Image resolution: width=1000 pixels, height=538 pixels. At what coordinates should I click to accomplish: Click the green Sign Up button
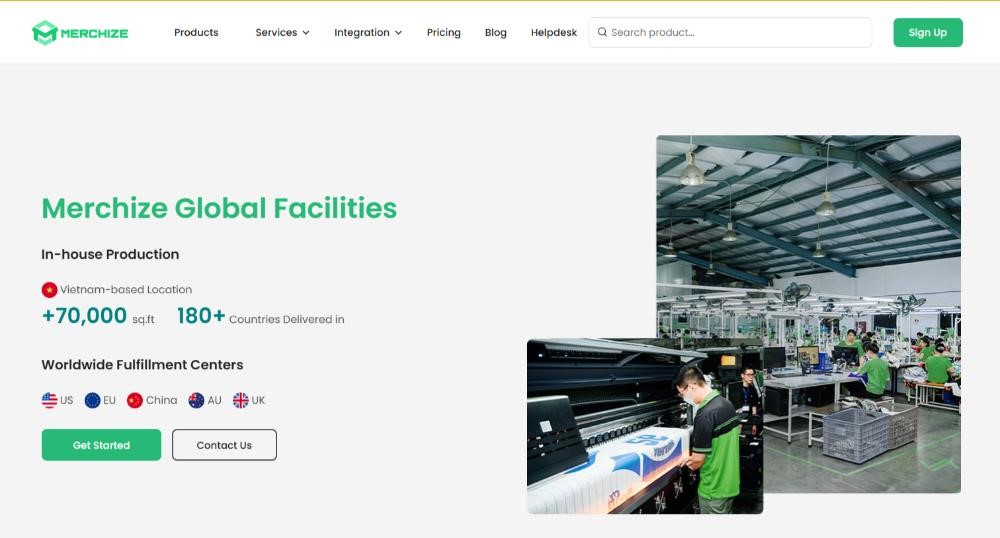928,33
